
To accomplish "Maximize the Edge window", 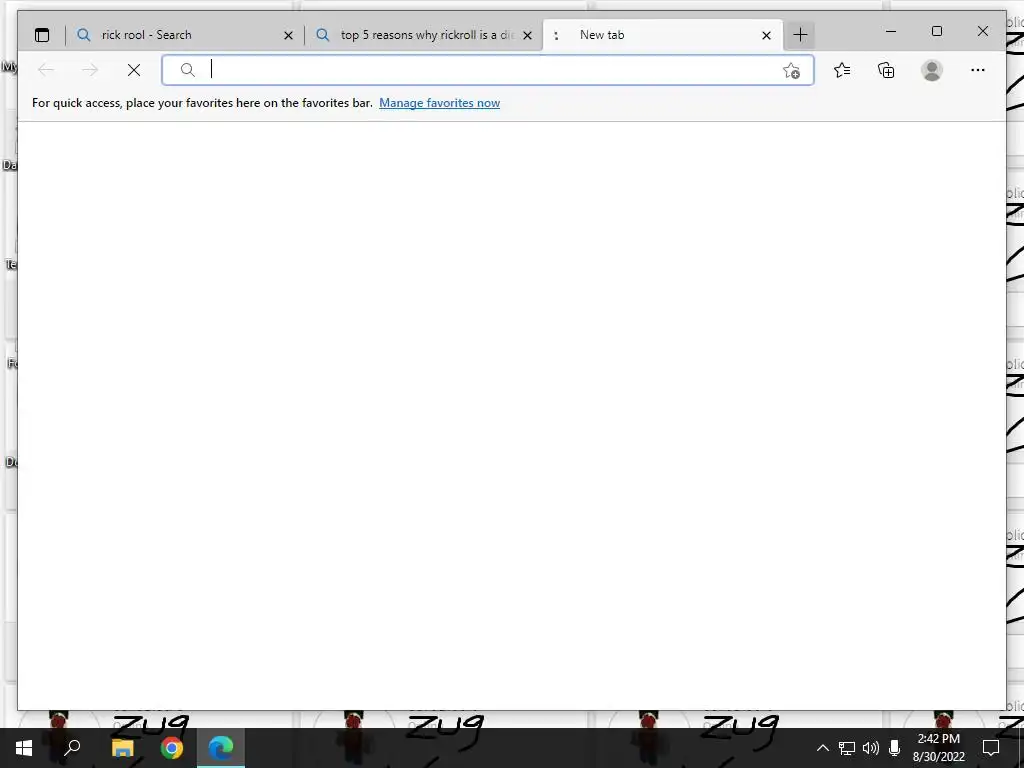I will [x=936, y=31].
